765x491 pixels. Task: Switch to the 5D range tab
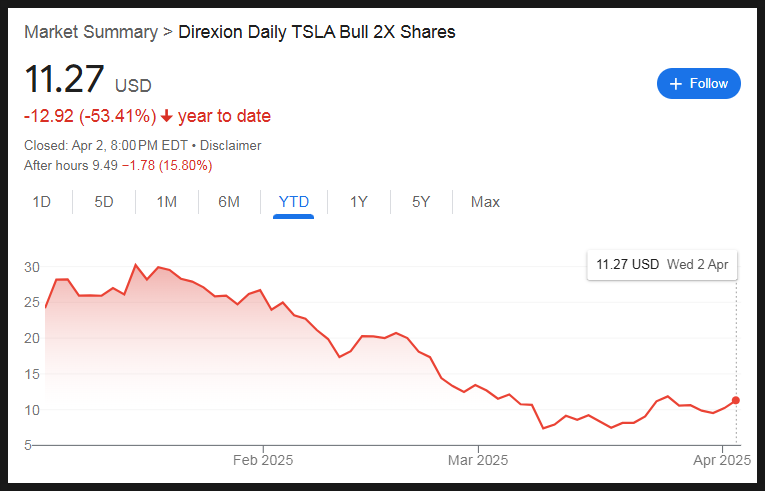(x=104, y=202)
